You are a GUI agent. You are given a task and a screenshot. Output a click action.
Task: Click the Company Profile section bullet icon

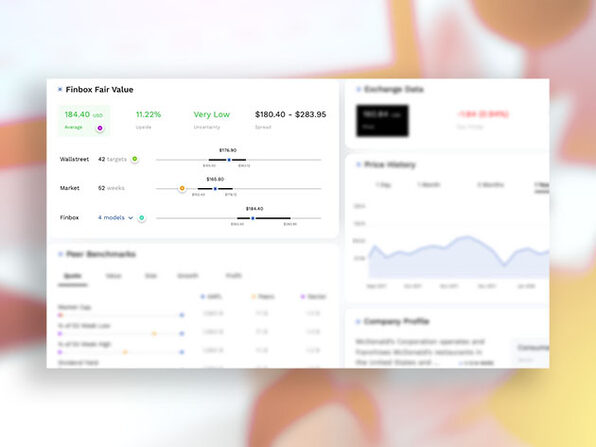coord(358,322)
